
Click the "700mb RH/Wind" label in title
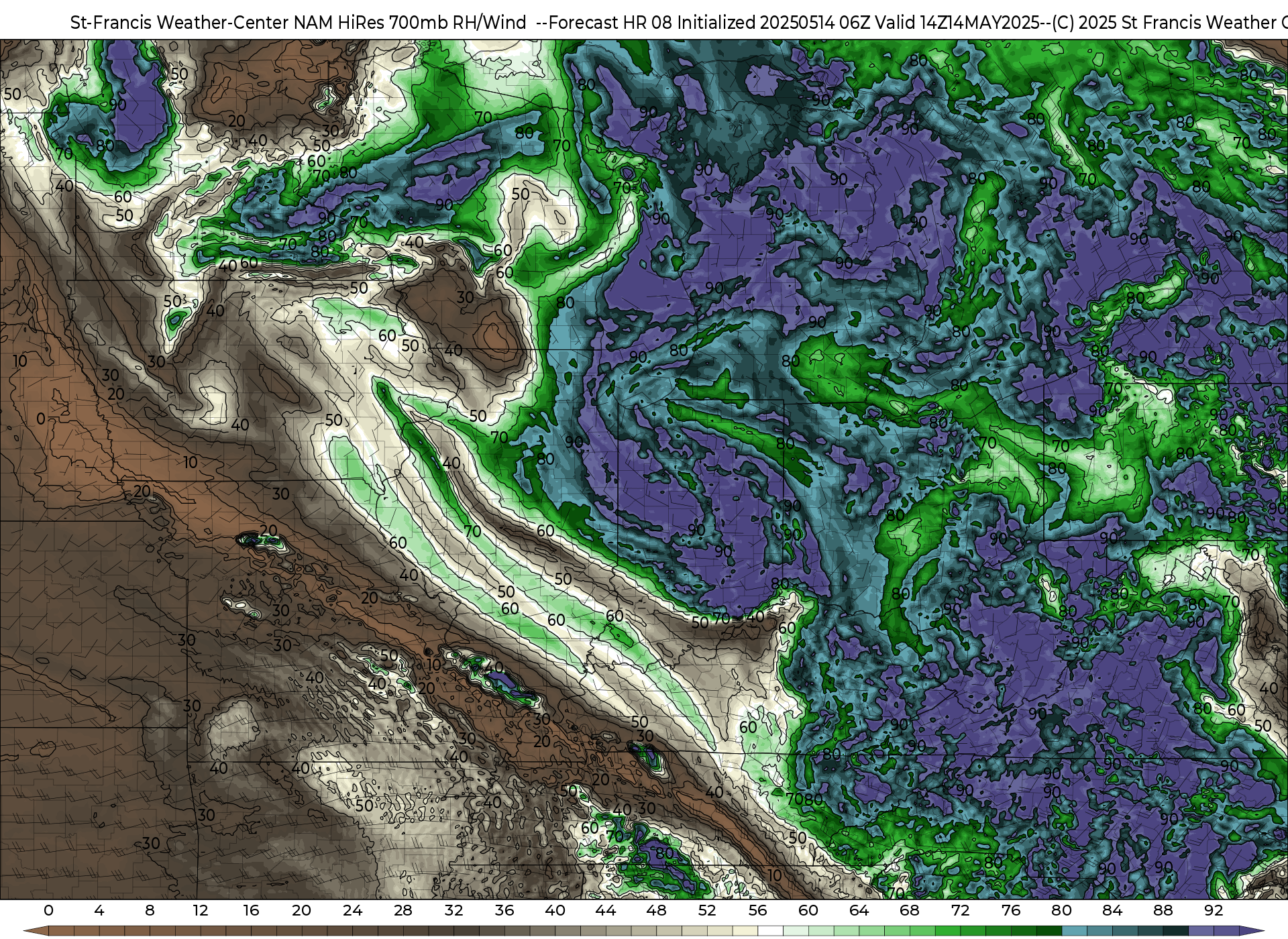458,23
